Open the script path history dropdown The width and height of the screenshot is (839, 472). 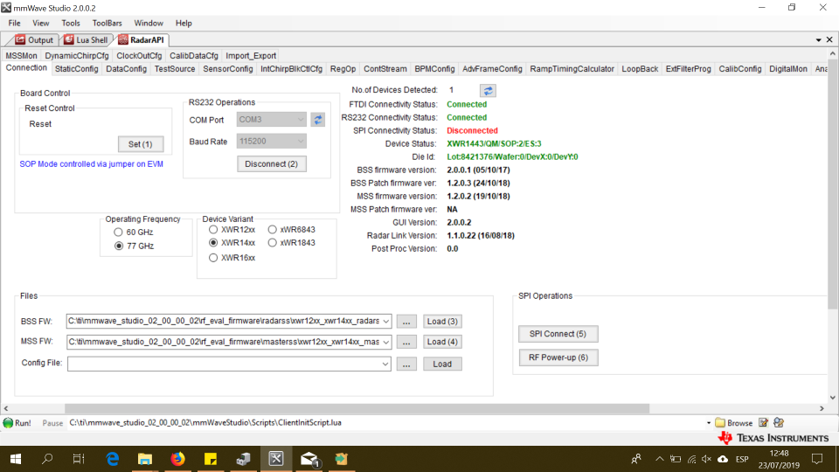point(708,423)
